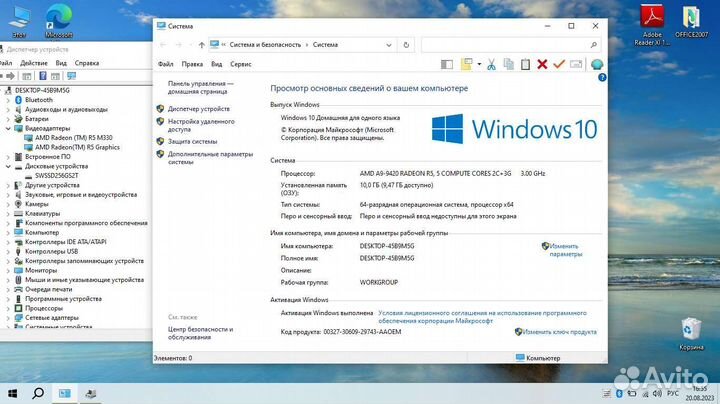Open the Файл menu in System window
This screenshot has height=404, width=720.
click(x=165, y=64)
